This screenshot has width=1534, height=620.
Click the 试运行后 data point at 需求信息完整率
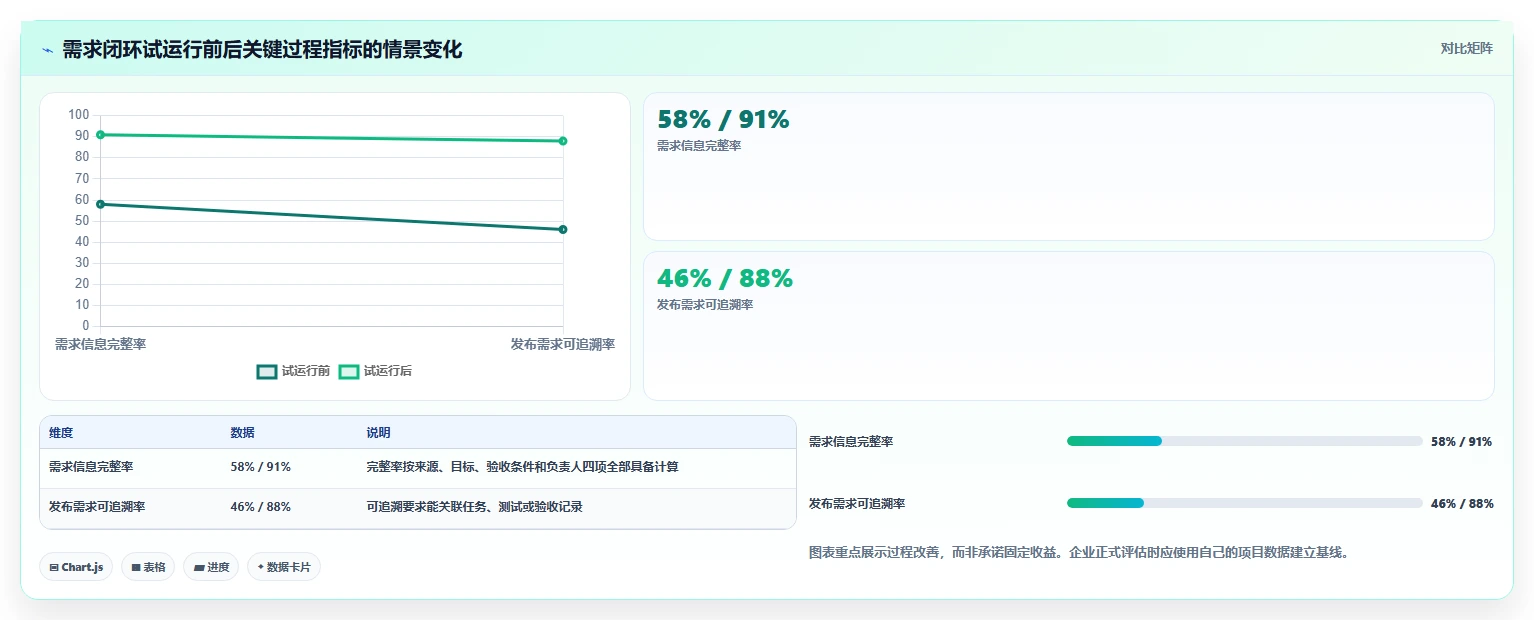[x=100, y=135]
